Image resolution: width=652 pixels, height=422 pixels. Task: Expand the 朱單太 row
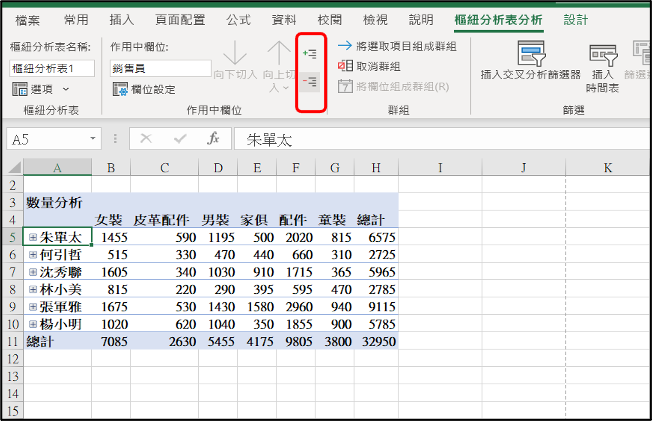[33, 237]
